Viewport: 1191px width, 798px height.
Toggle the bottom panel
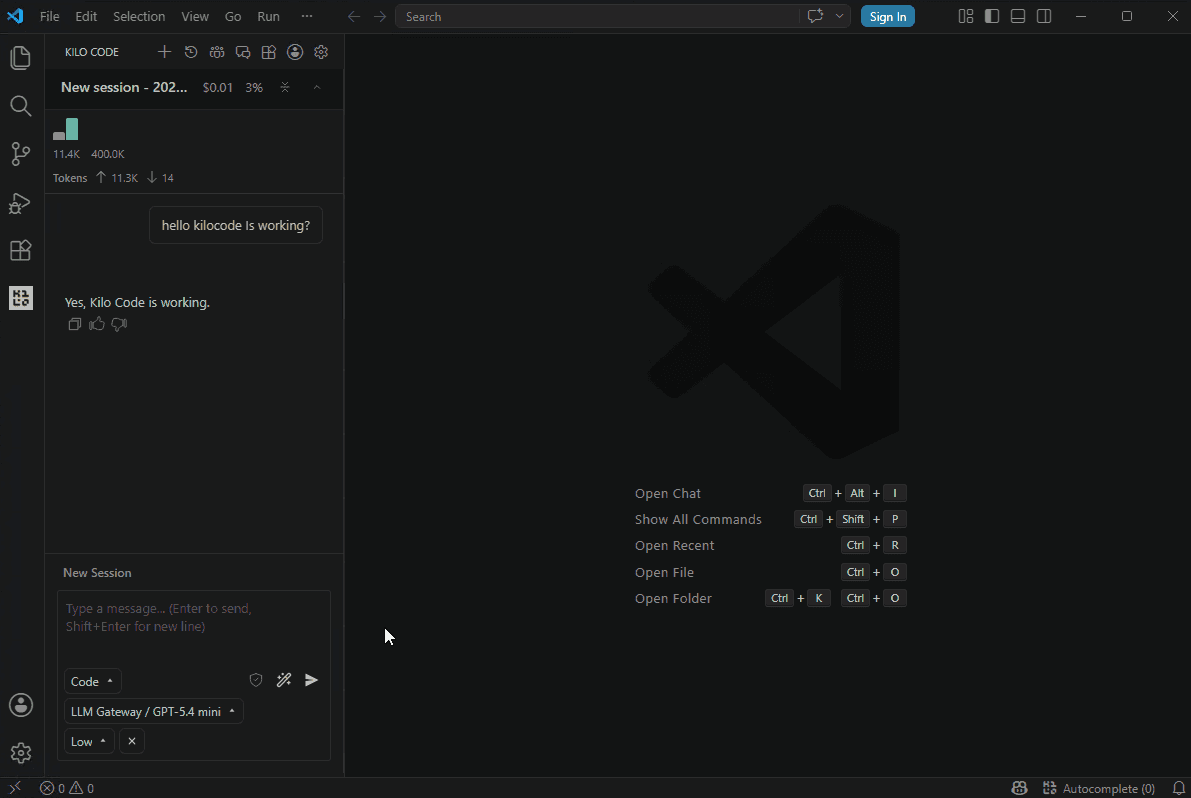coord(1018,16)
